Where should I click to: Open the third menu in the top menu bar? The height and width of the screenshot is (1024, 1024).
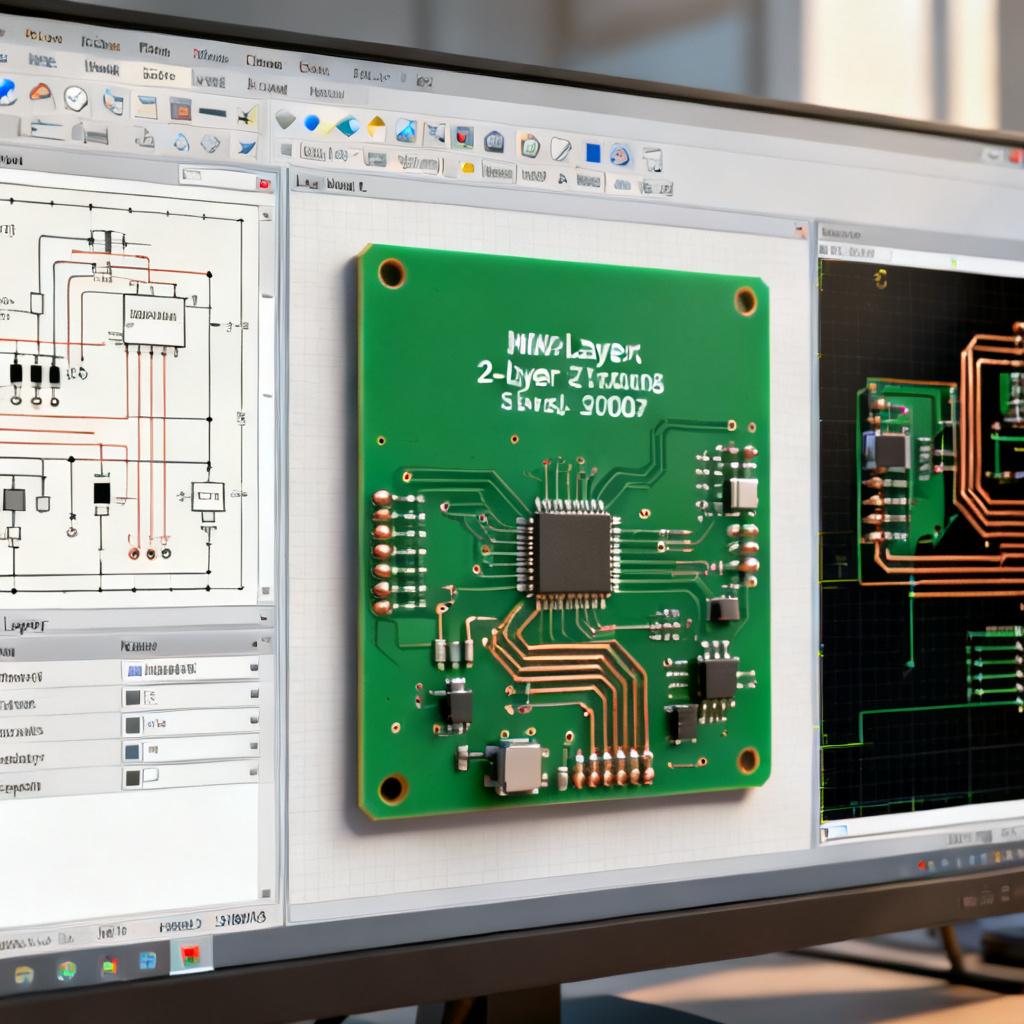[155, 50]
